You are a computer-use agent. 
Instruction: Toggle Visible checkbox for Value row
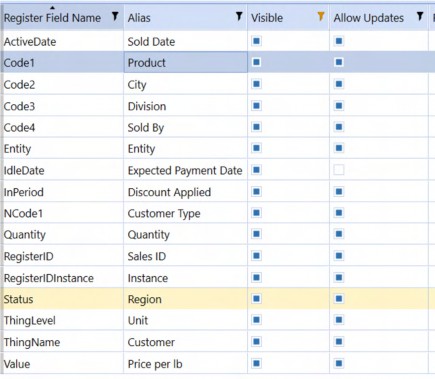256,364
